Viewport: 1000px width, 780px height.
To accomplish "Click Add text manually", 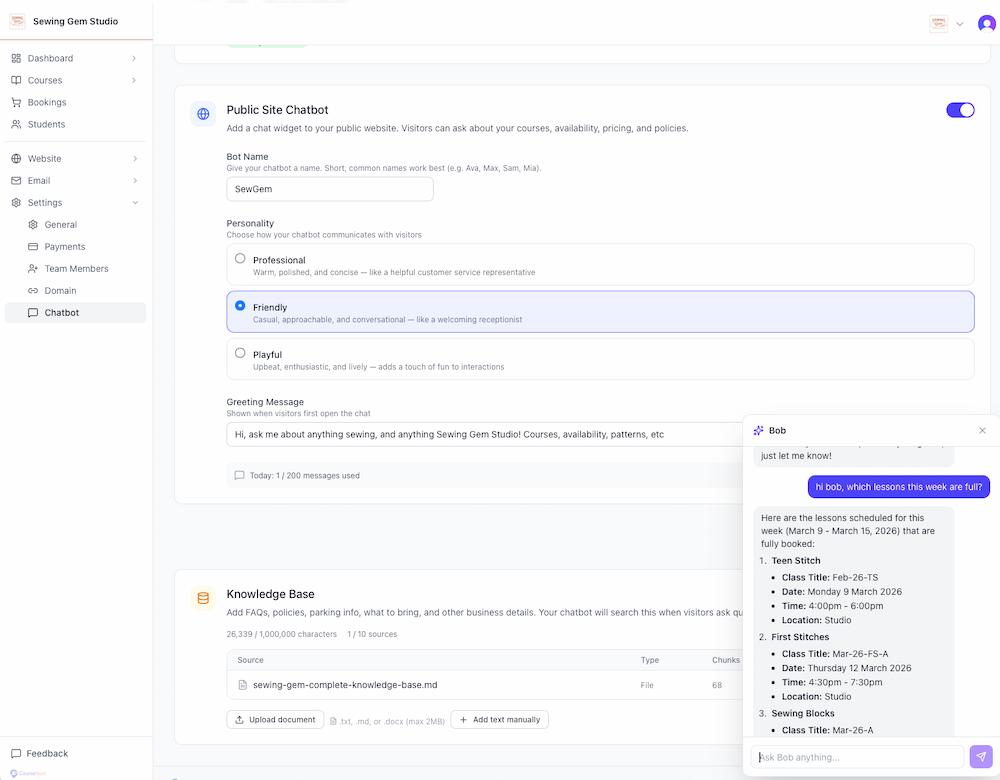I will tap(499, 719).
